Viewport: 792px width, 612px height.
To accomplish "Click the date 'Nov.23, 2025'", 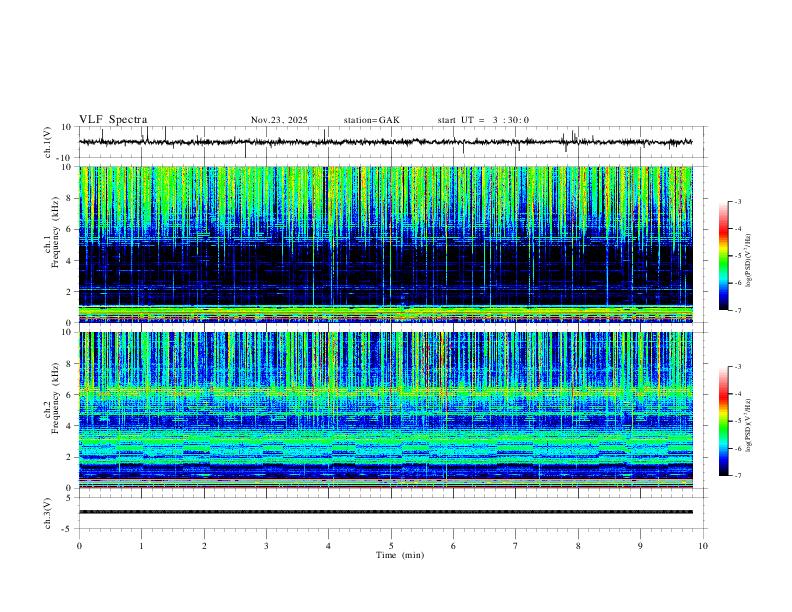I will 279,120.
